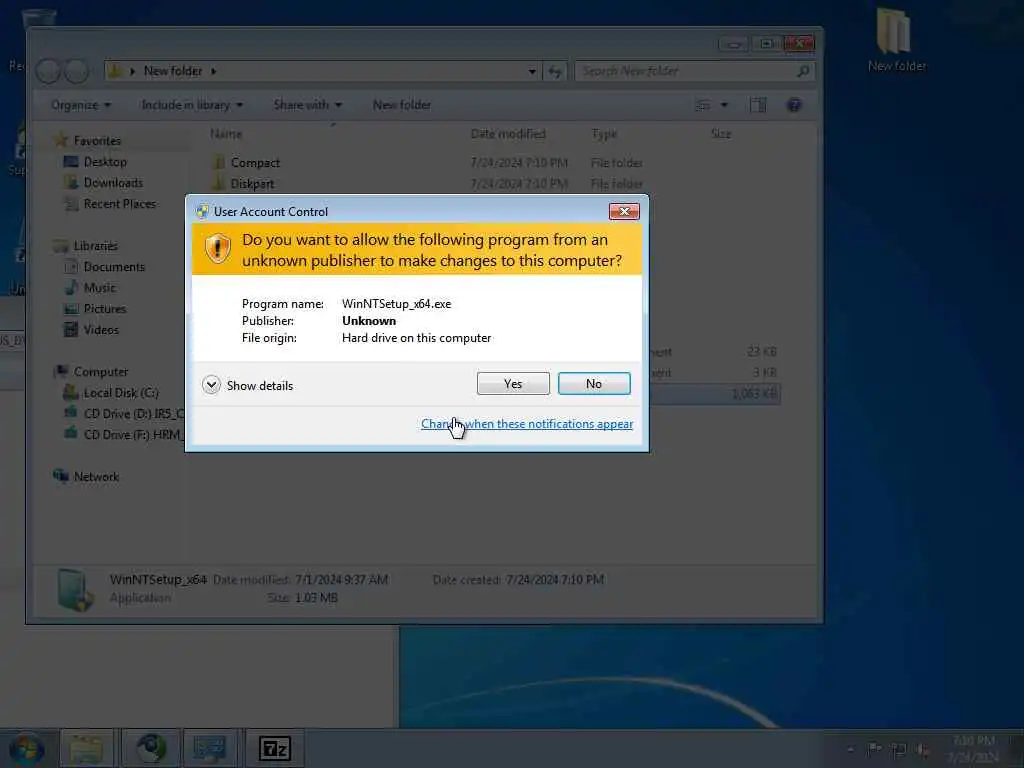
Task: Select Music library
Action: pos(99,287)
